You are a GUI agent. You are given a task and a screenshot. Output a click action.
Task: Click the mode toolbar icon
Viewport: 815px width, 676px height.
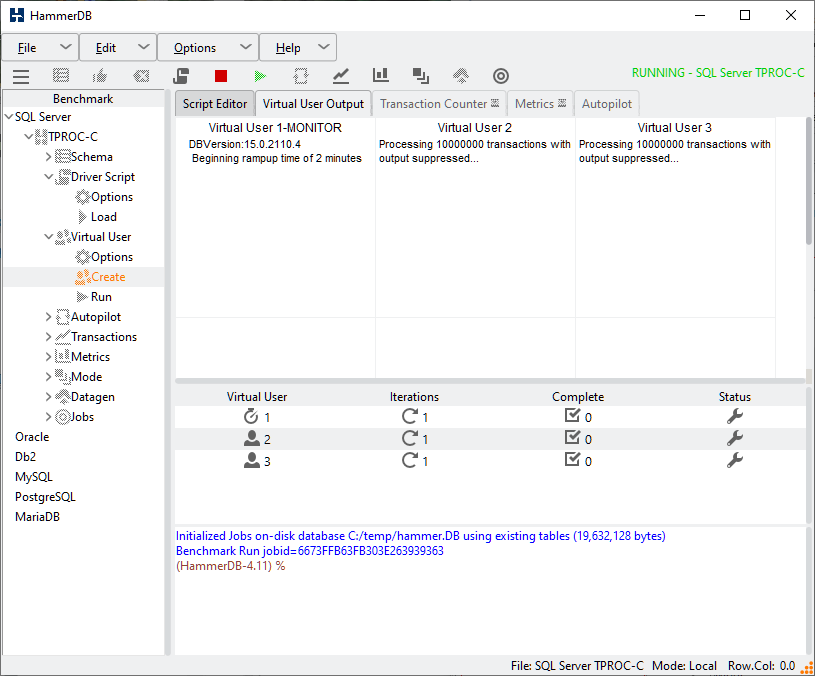tap(420, 76)
